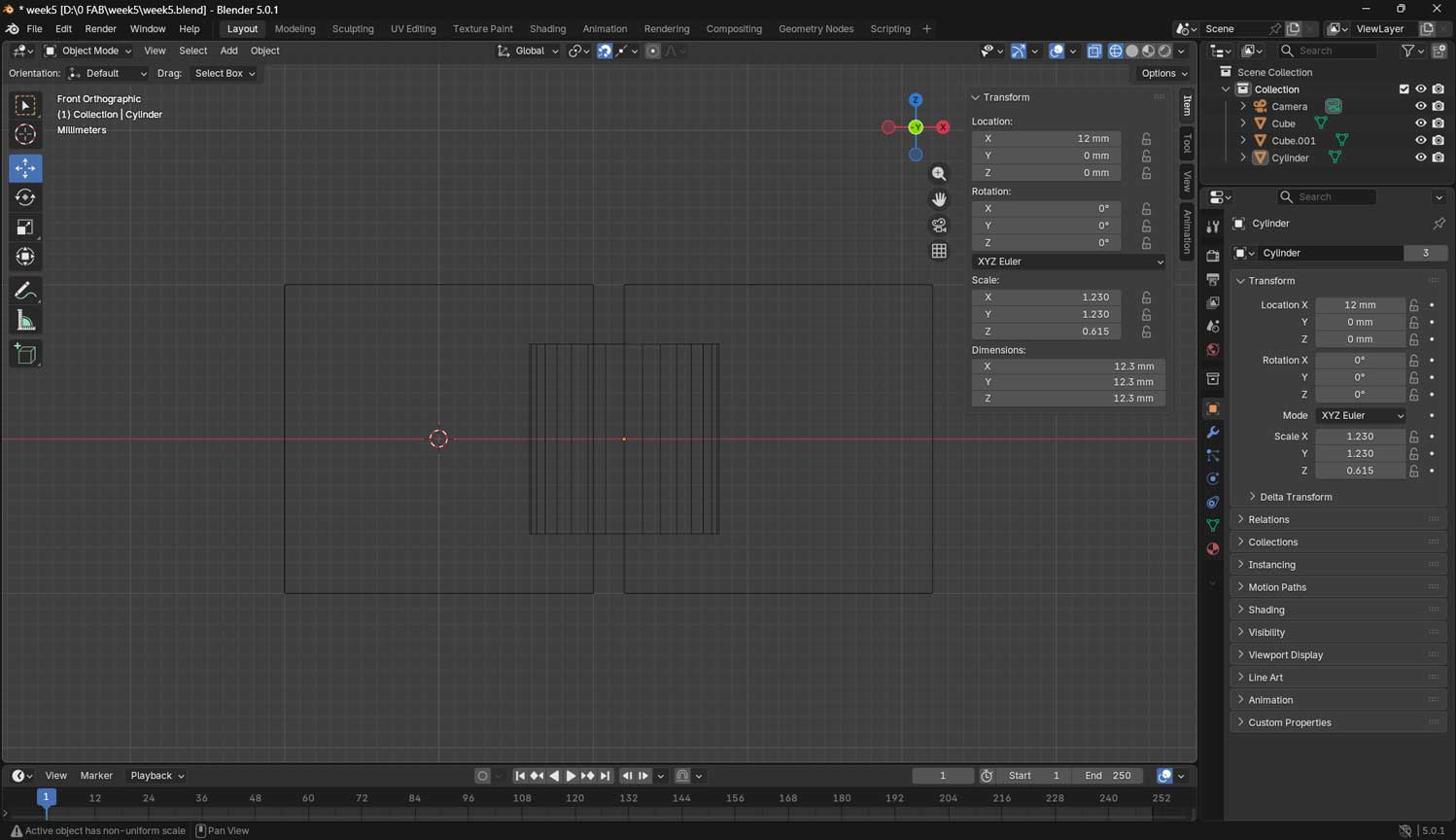Toggle camera view in viewport
The height and width of the screenshot is (840, 1456).
pos(939,226)
